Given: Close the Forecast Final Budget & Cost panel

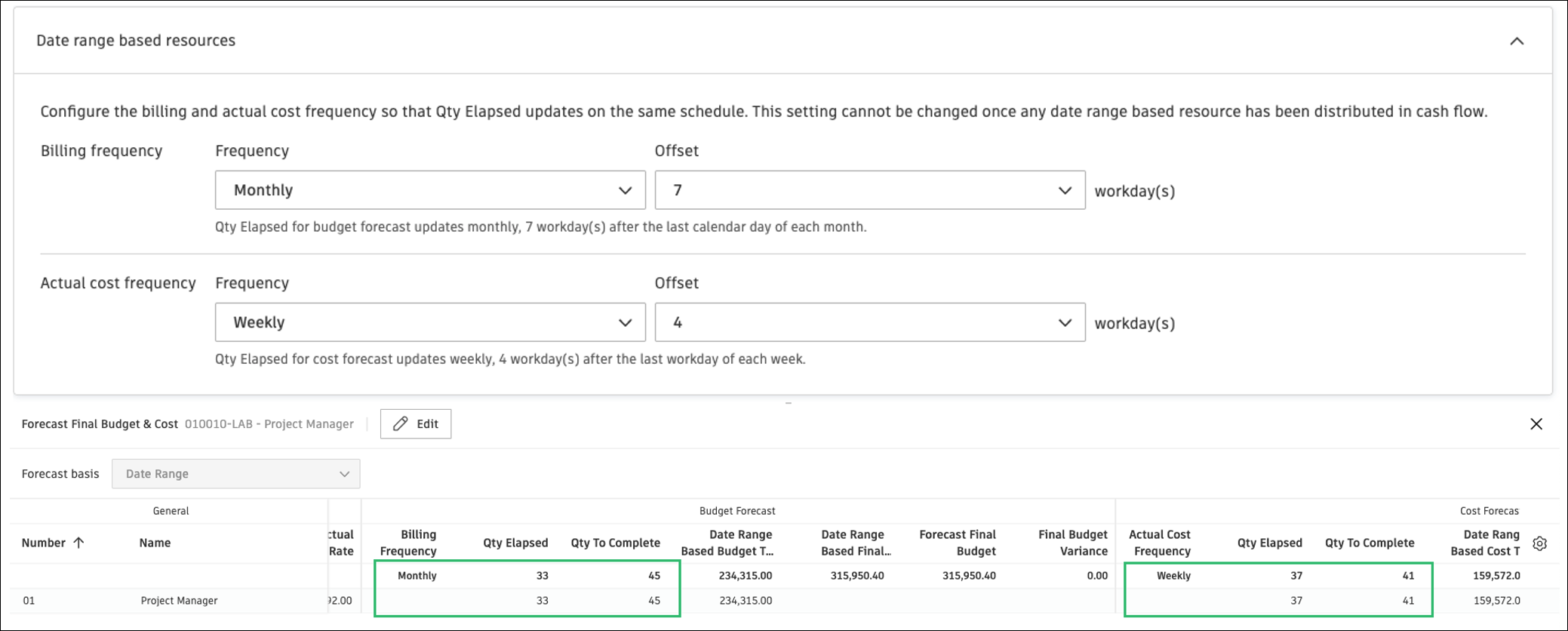Looking at the screenshot, I should point(1536,424).
